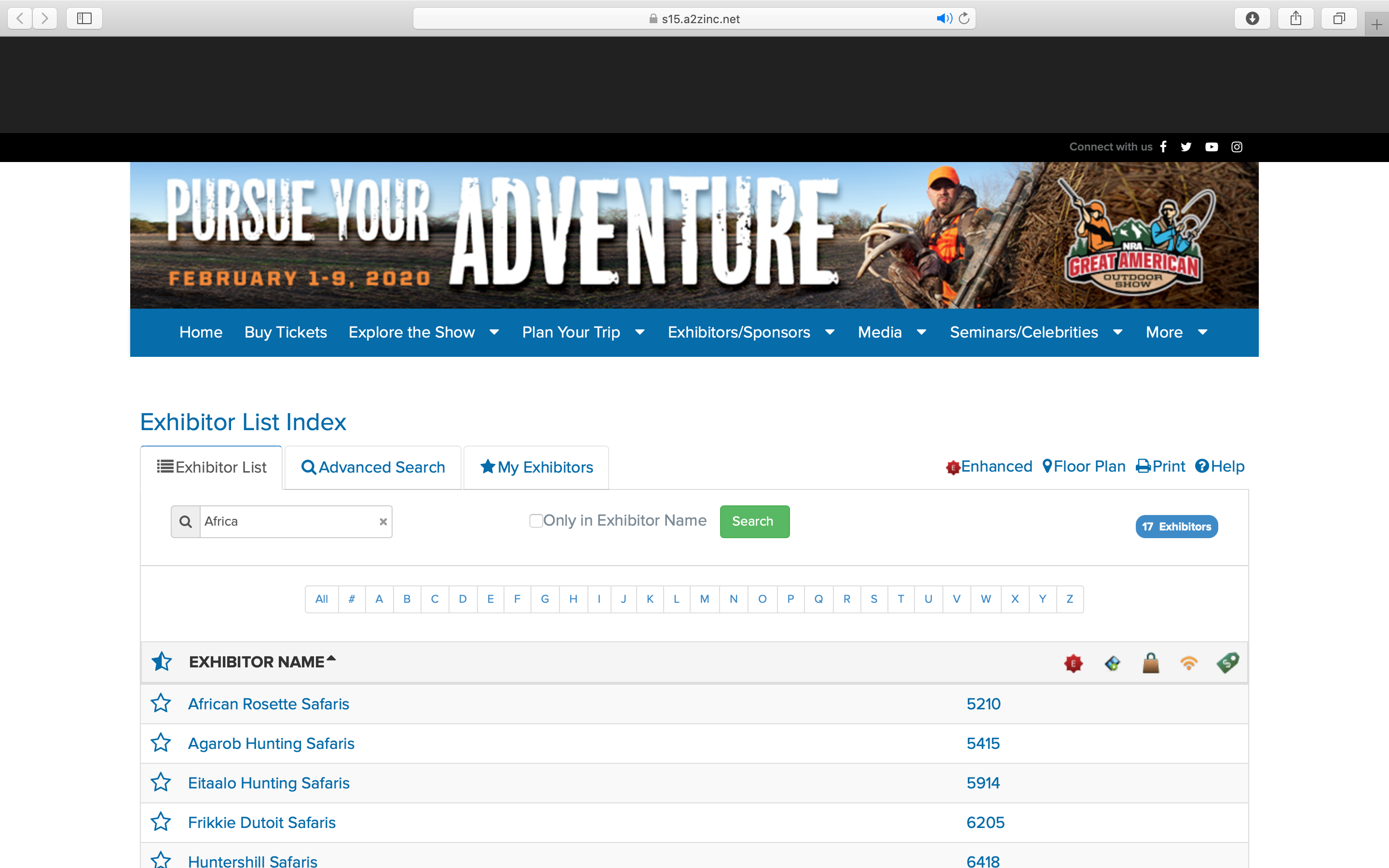Reload the page
1389x868 pixels.
coord(964,18)
